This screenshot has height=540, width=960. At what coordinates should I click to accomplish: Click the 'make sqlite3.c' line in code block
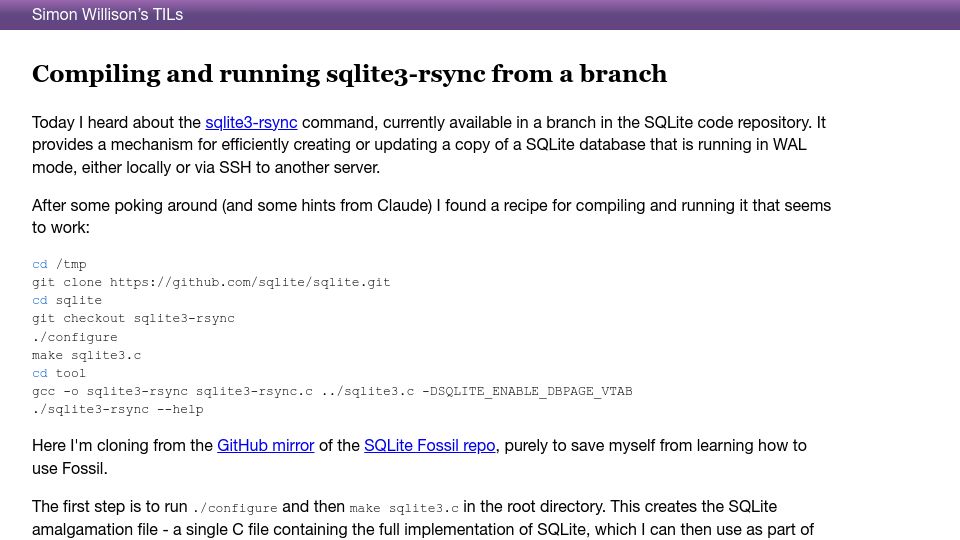click(x=86, y=355)
